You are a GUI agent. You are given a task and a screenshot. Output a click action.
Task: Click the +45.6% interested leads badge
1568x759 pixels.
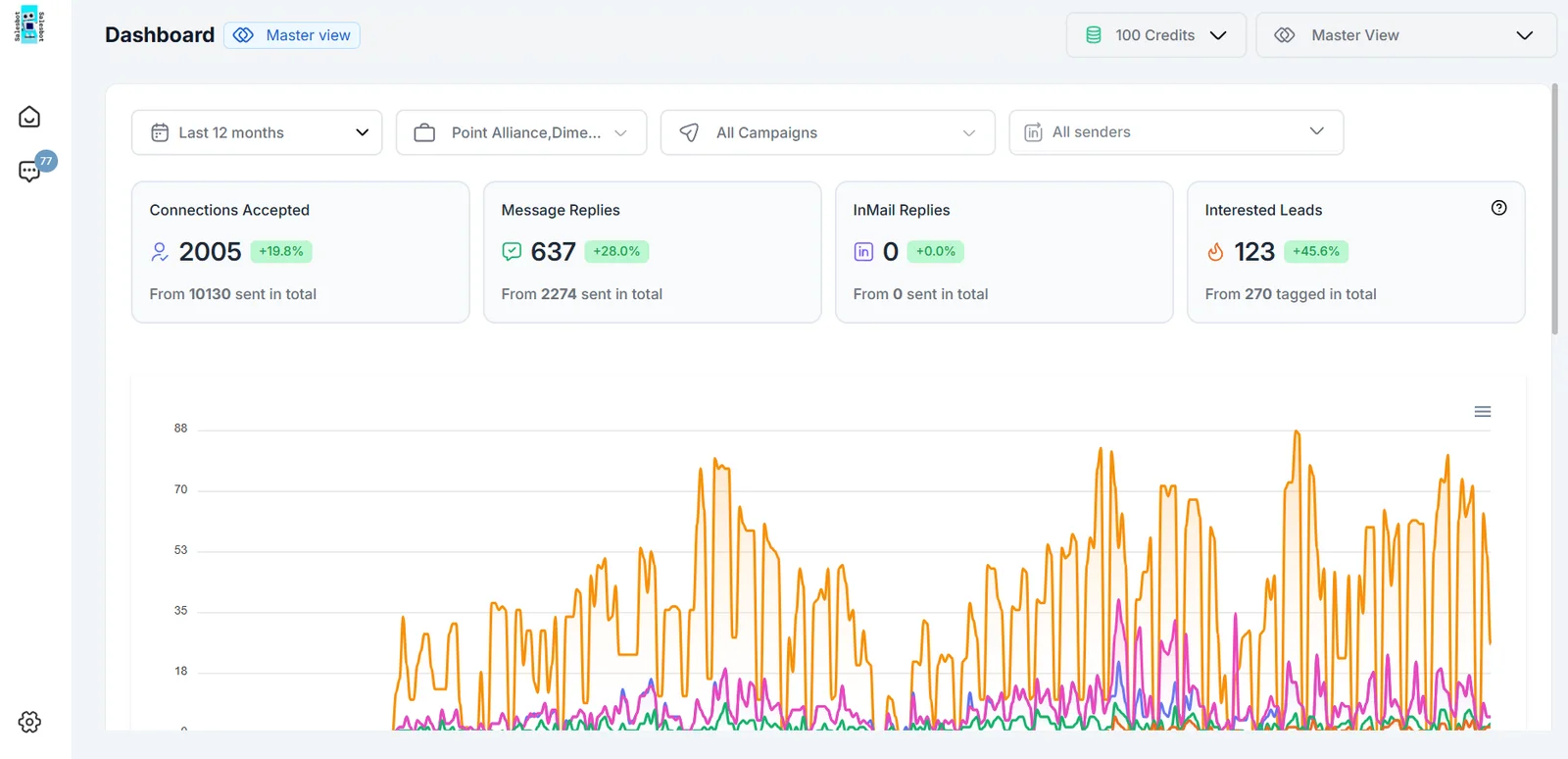pos(1316,251)
